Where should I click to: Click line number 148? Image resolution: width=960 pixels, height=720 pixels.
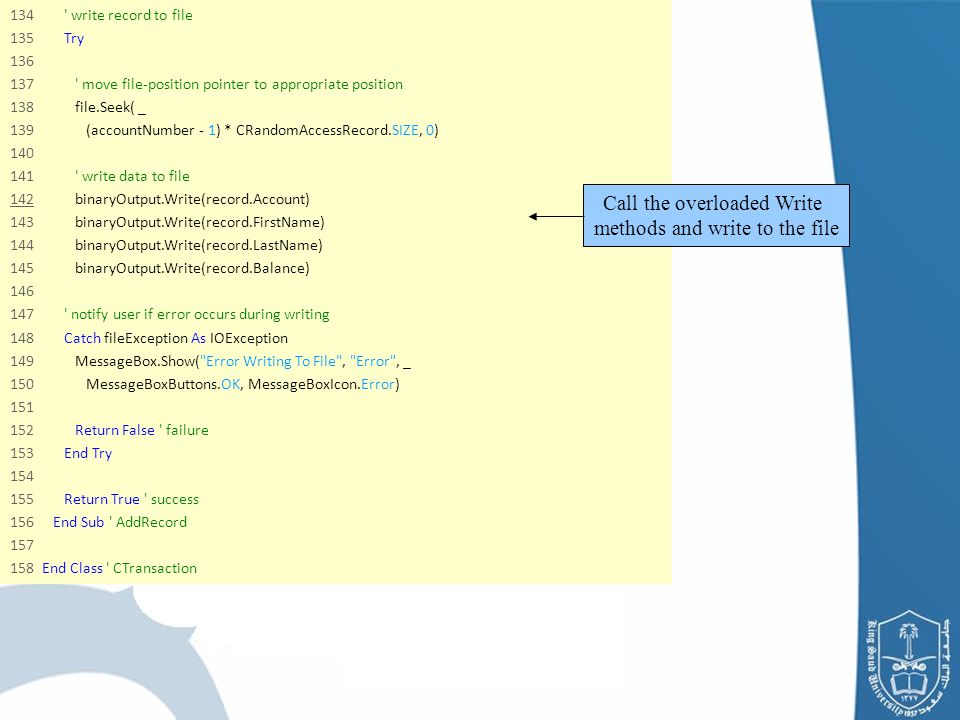(x=22, y=338)
